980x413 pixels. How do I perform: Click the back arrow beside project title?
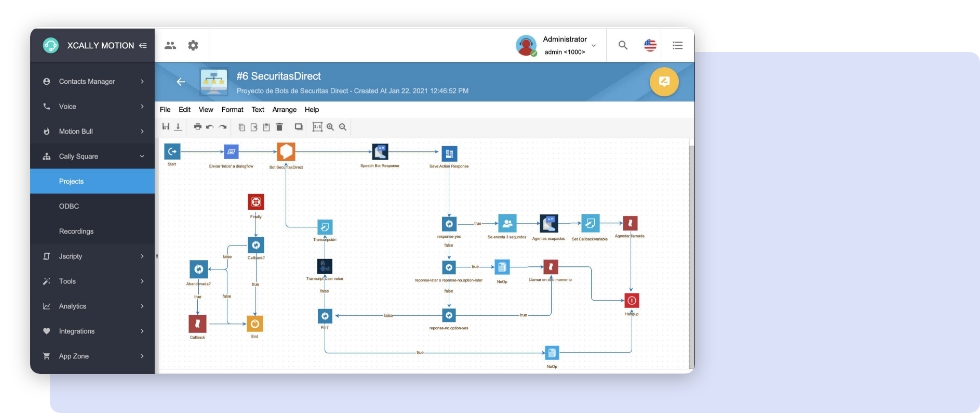point(181,82)
